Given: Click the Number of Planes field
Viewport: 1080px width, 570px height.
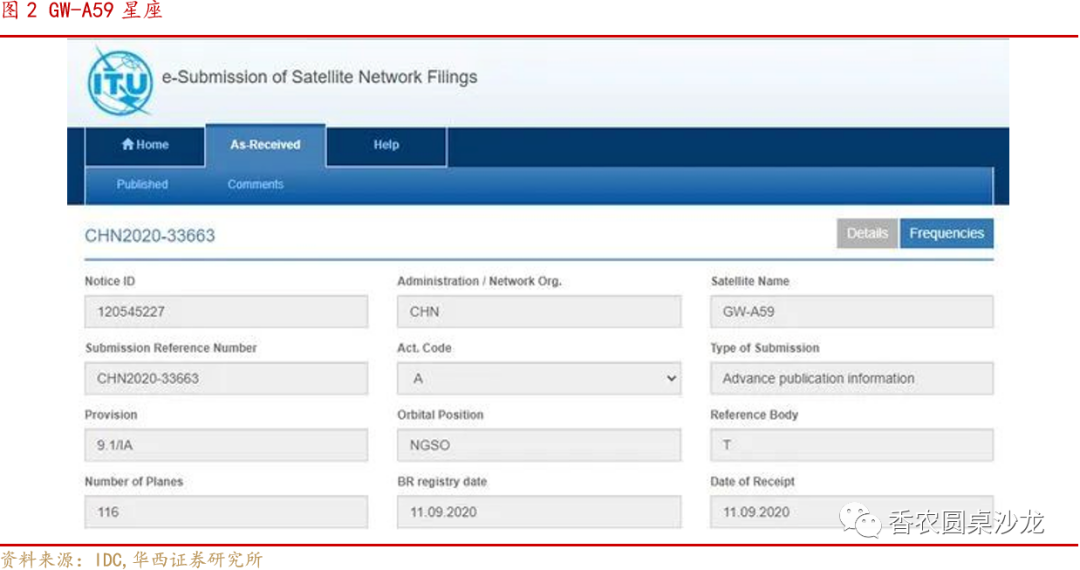Looking at the screenshot, I should coord(226,512).
